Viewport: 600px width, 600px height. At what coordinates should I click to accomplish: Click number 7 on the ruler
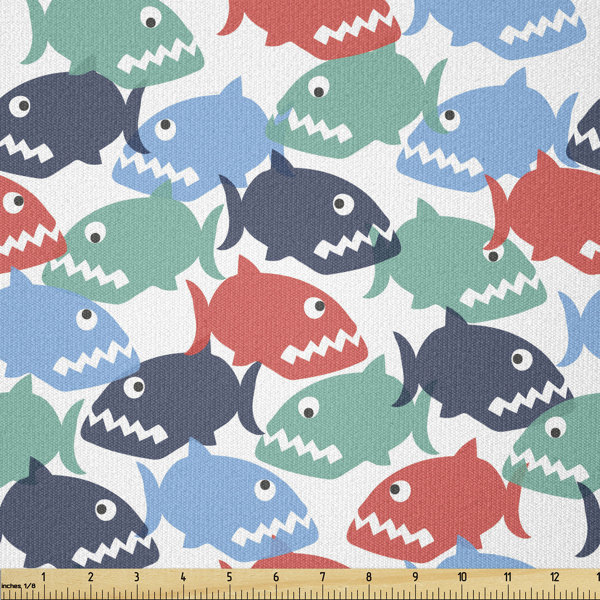pyautogui.click(x=322, y=577)
